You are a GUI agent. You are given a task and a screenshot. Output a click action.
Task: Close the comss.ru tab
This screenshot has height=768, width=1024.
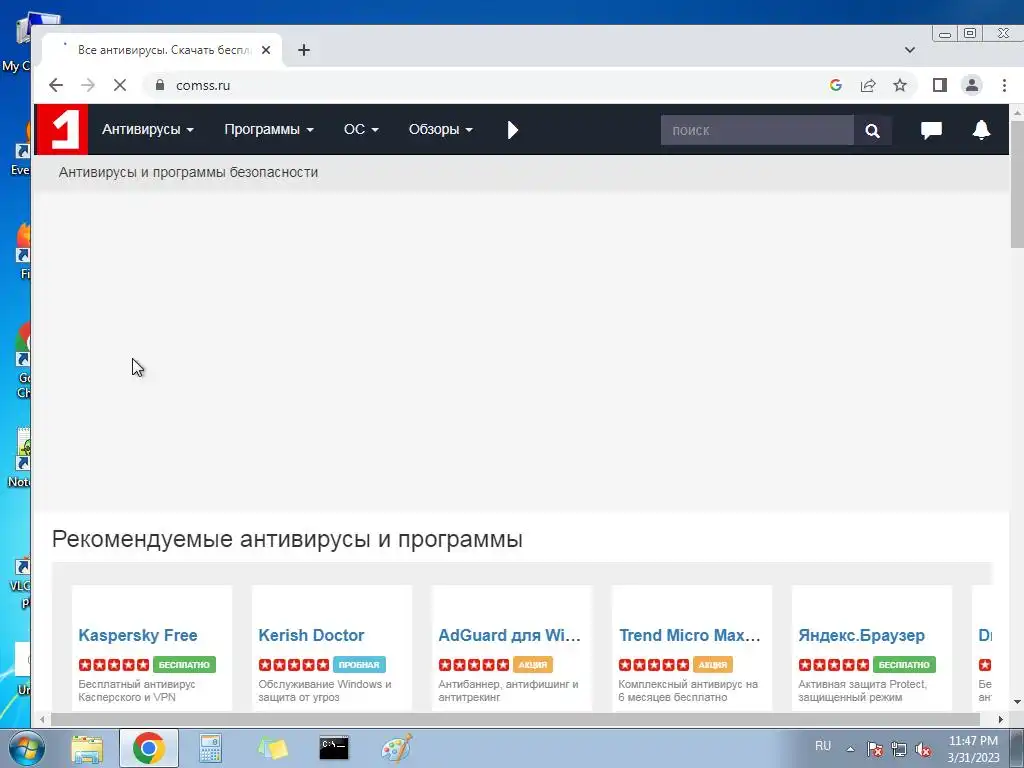coord(266,50)
